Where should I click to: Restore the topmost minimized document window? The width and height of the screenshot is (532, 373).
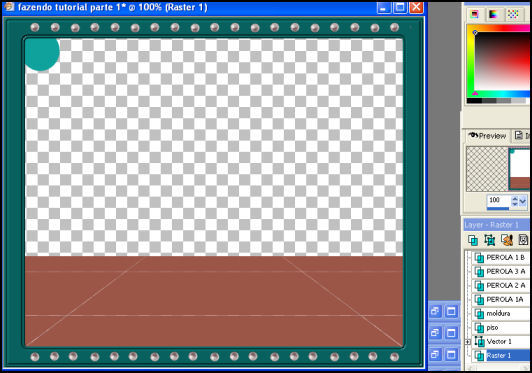[x=435, y=311]
